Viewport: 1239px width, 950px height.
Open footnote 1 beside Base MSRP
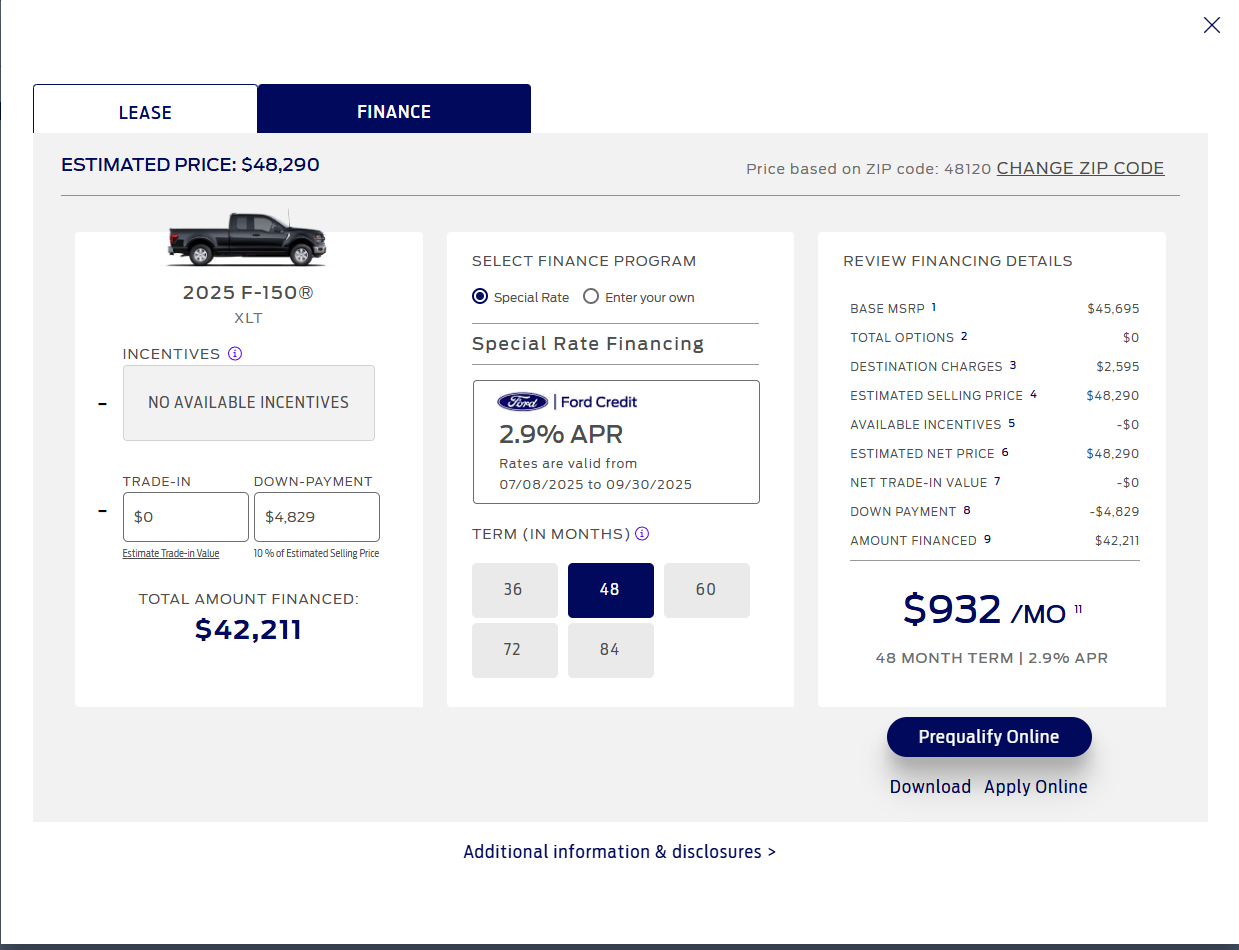(934, 307)
